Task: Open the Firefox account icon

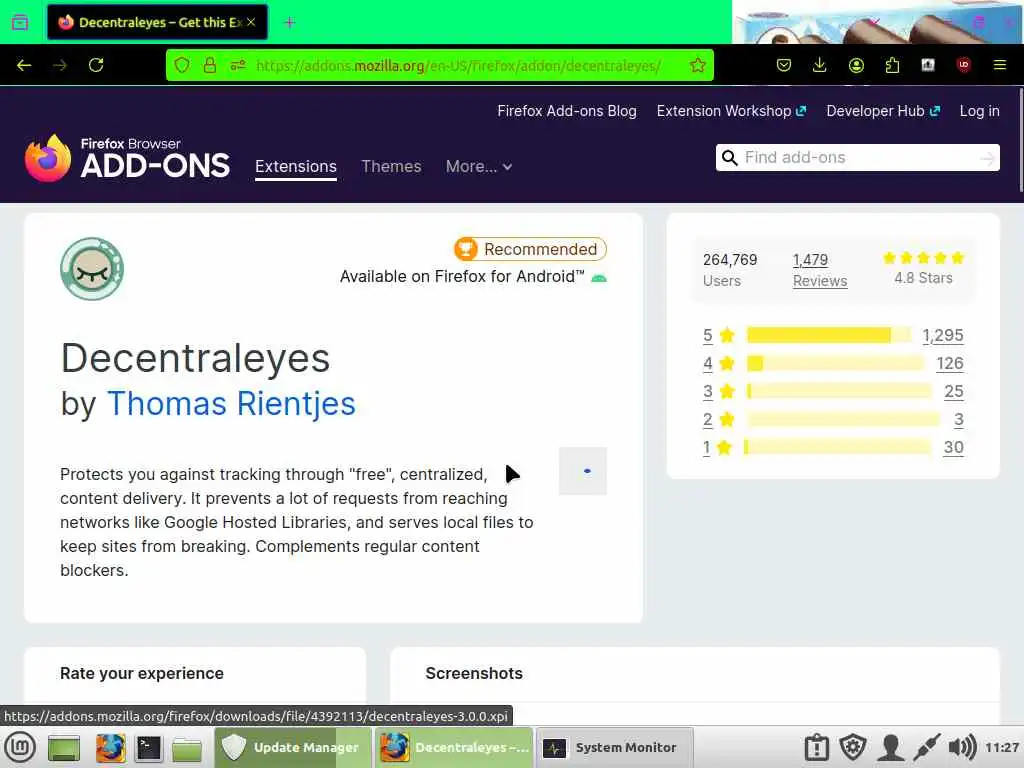Action: coord(856,65)
